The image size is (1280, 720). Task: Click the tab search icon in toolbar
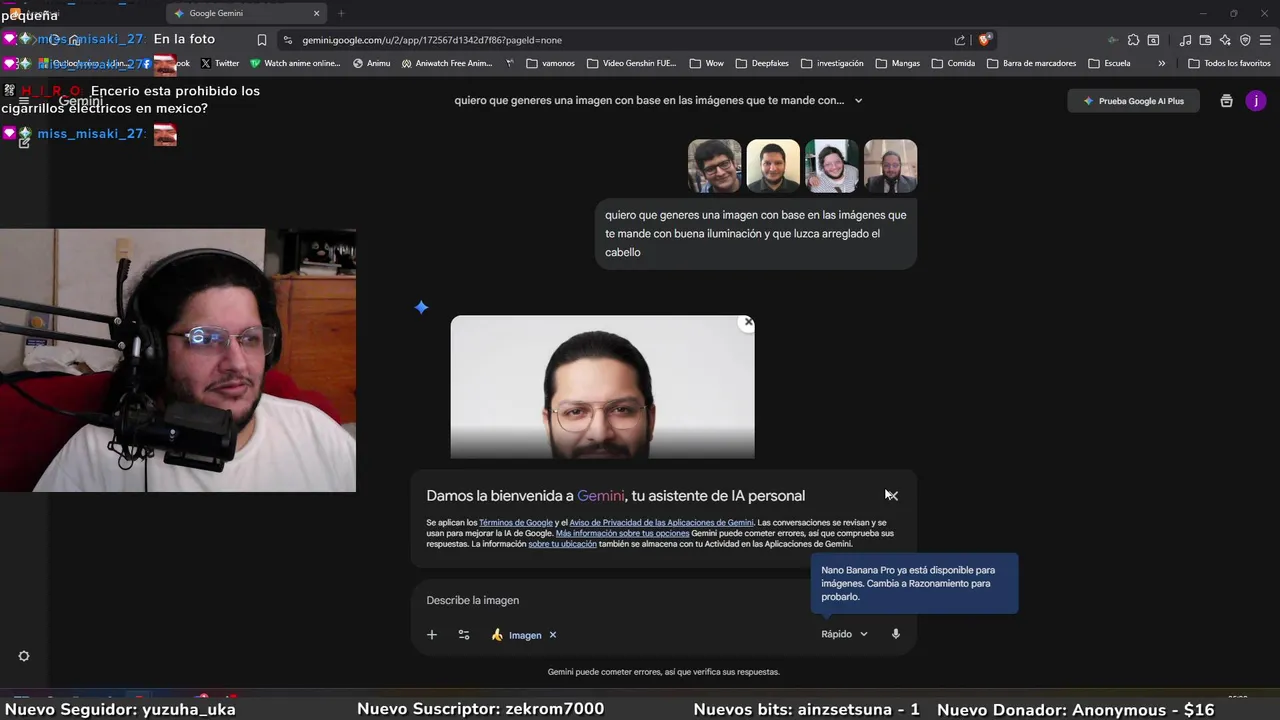coord(1153,40)
